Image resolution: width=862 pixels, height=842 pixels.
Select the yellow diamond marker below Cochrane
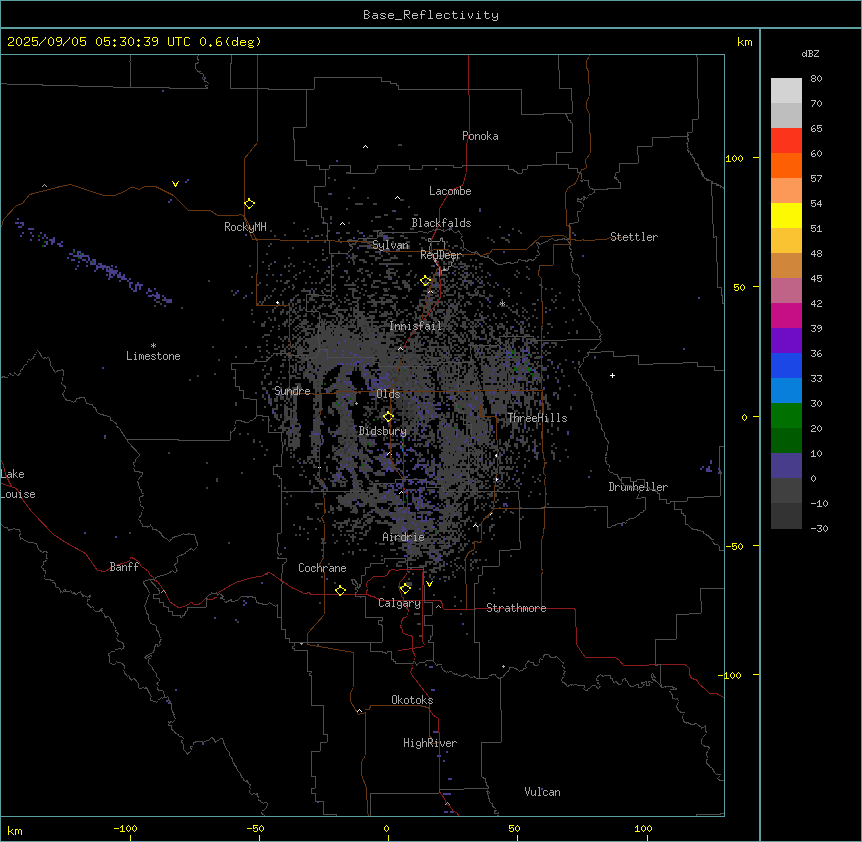[340, 590]
